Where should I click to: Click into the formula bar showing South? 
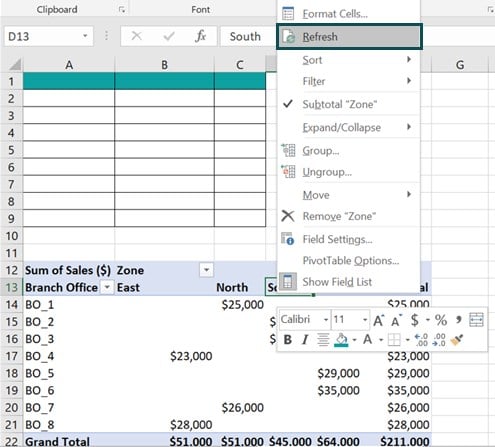248,36
